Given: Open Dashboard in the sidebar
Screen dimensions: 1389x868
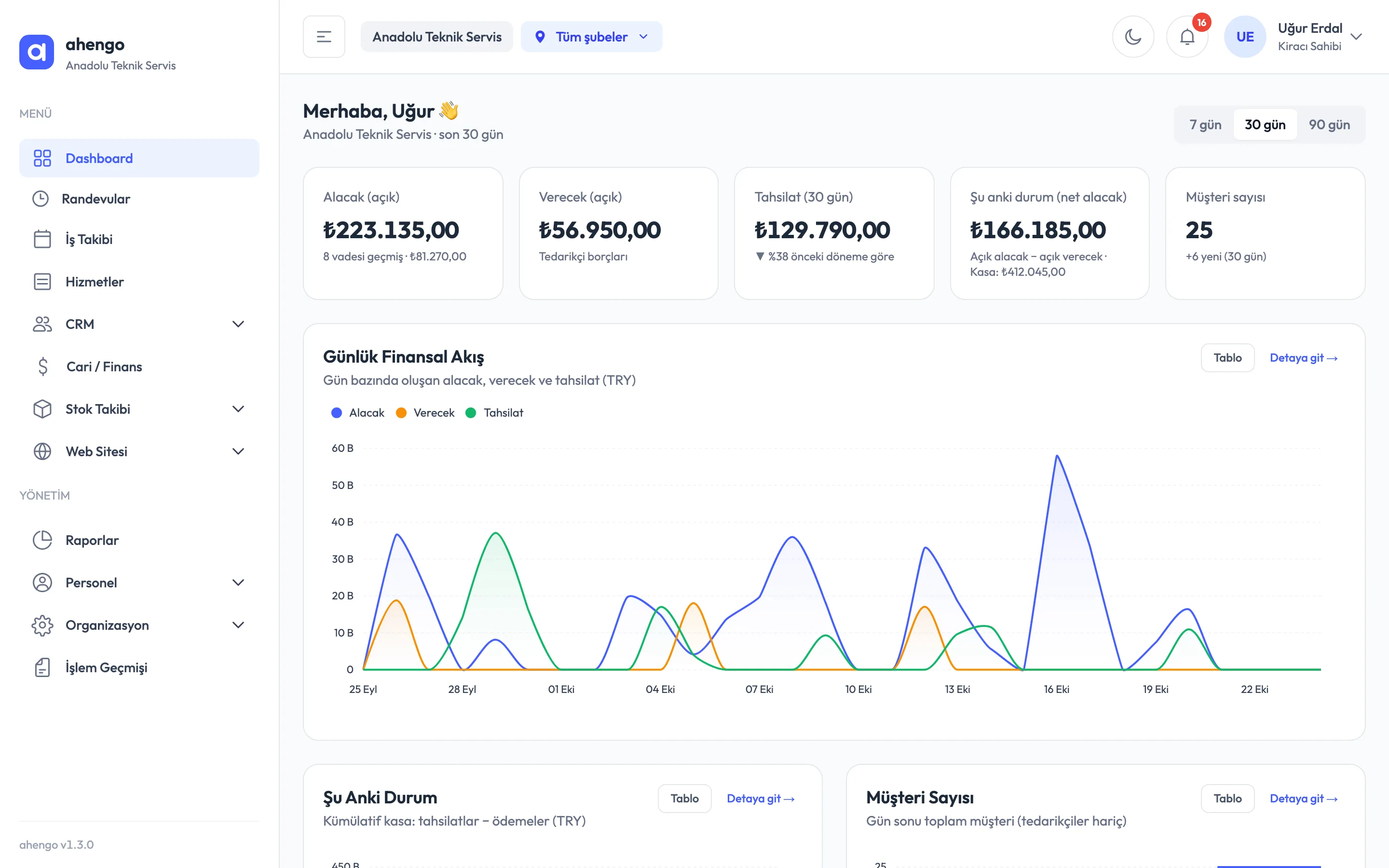Looking at the screenshot, I should 139,158.
